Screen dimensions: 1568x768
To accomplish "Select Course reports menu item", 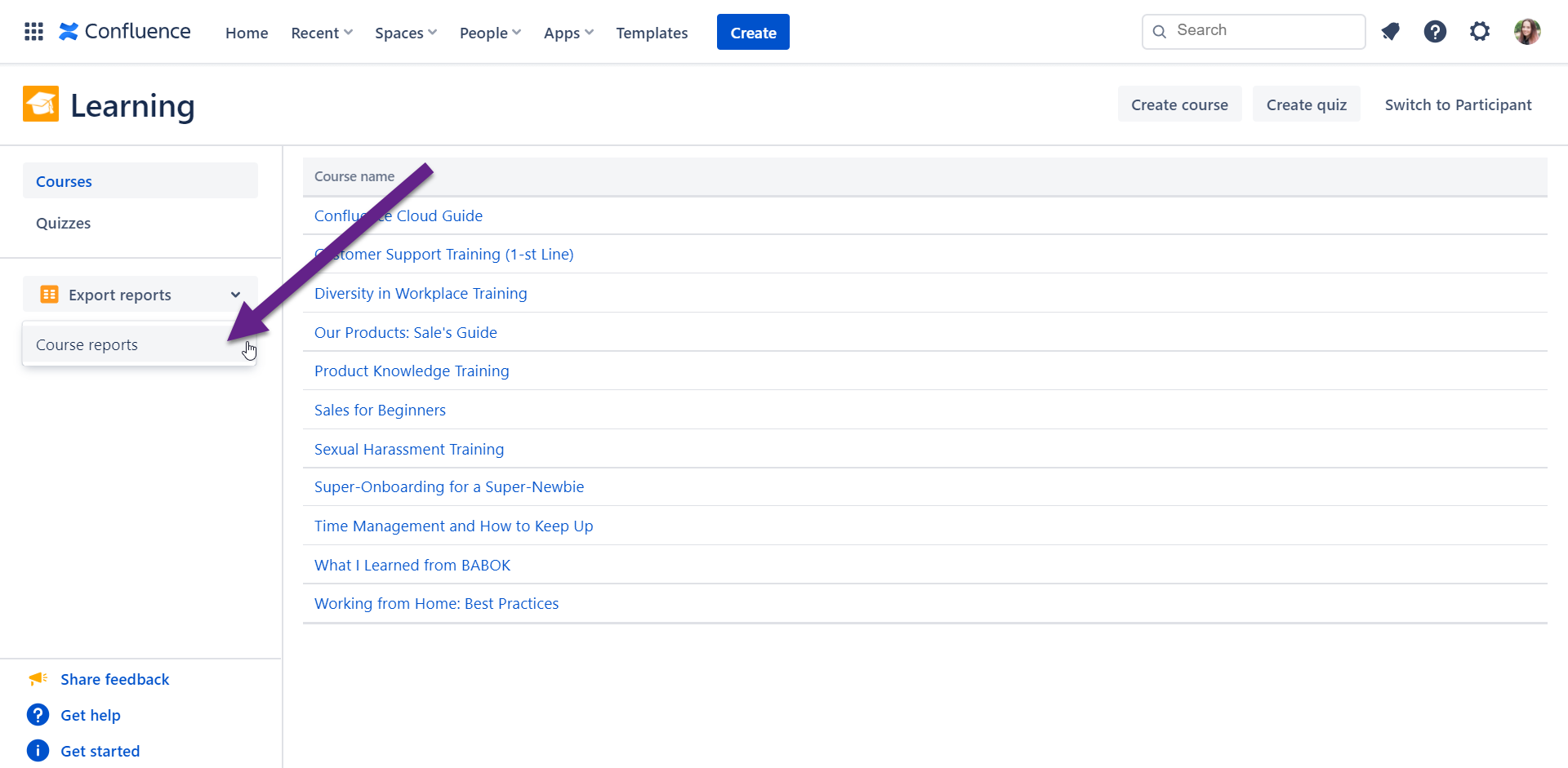I will [87, 344].
